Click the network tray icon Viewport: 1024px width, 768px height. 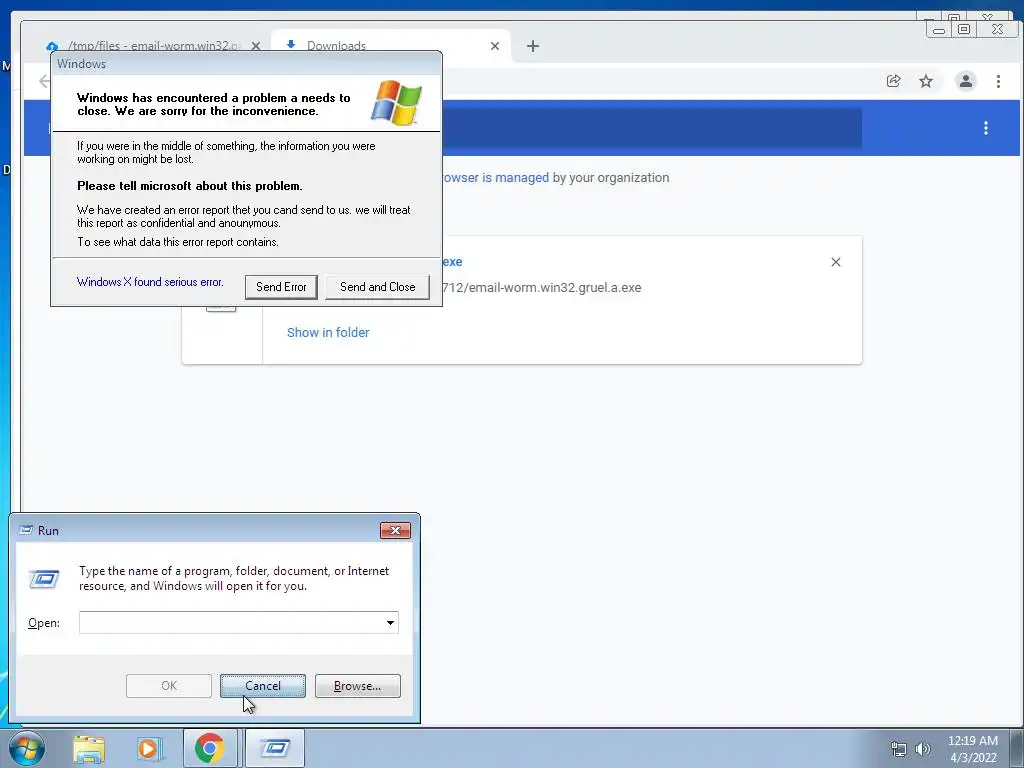click(x=899, y=749)
